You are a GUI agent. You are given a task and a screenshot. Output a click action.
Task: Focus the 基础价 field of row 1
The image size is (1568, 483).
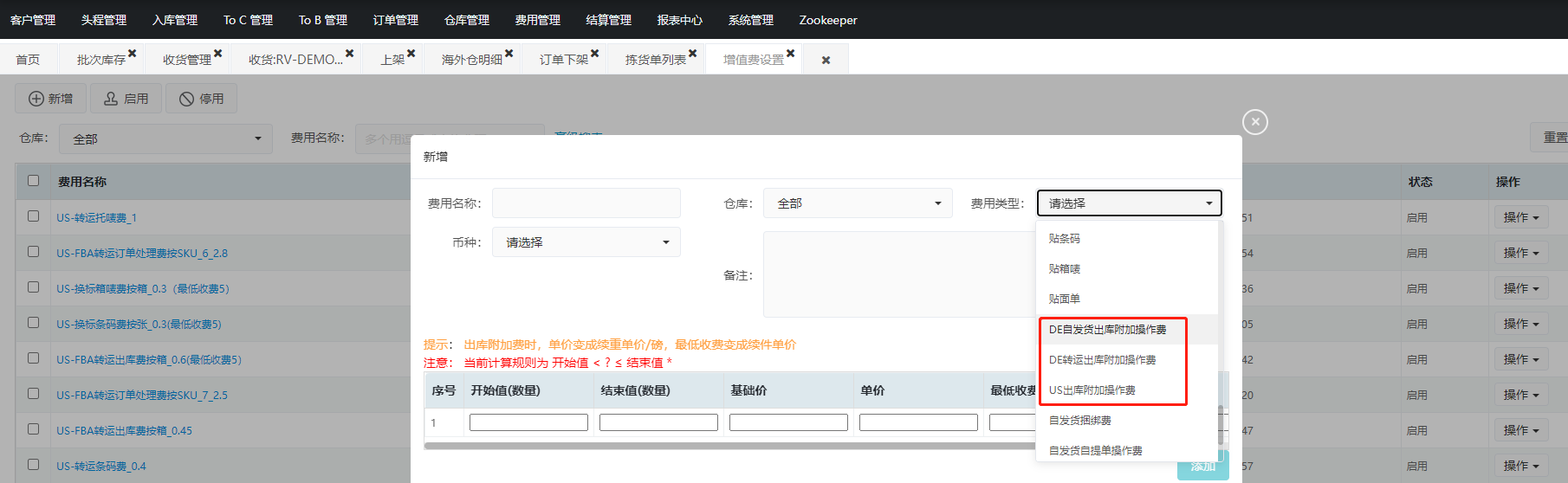[788, 422]
